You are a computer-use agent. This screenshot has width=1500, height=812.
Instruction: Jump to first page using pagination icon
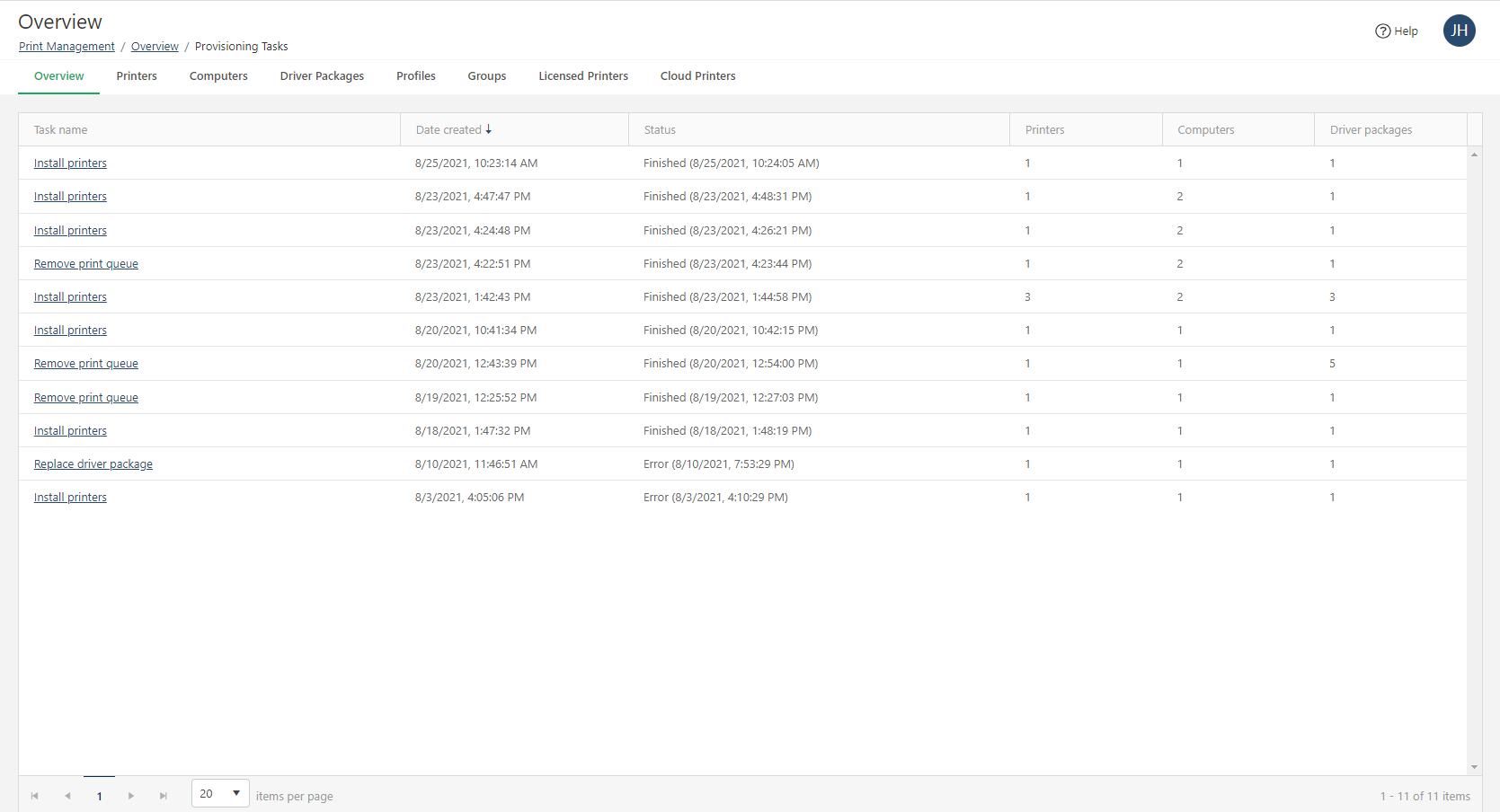pos(35,796)
